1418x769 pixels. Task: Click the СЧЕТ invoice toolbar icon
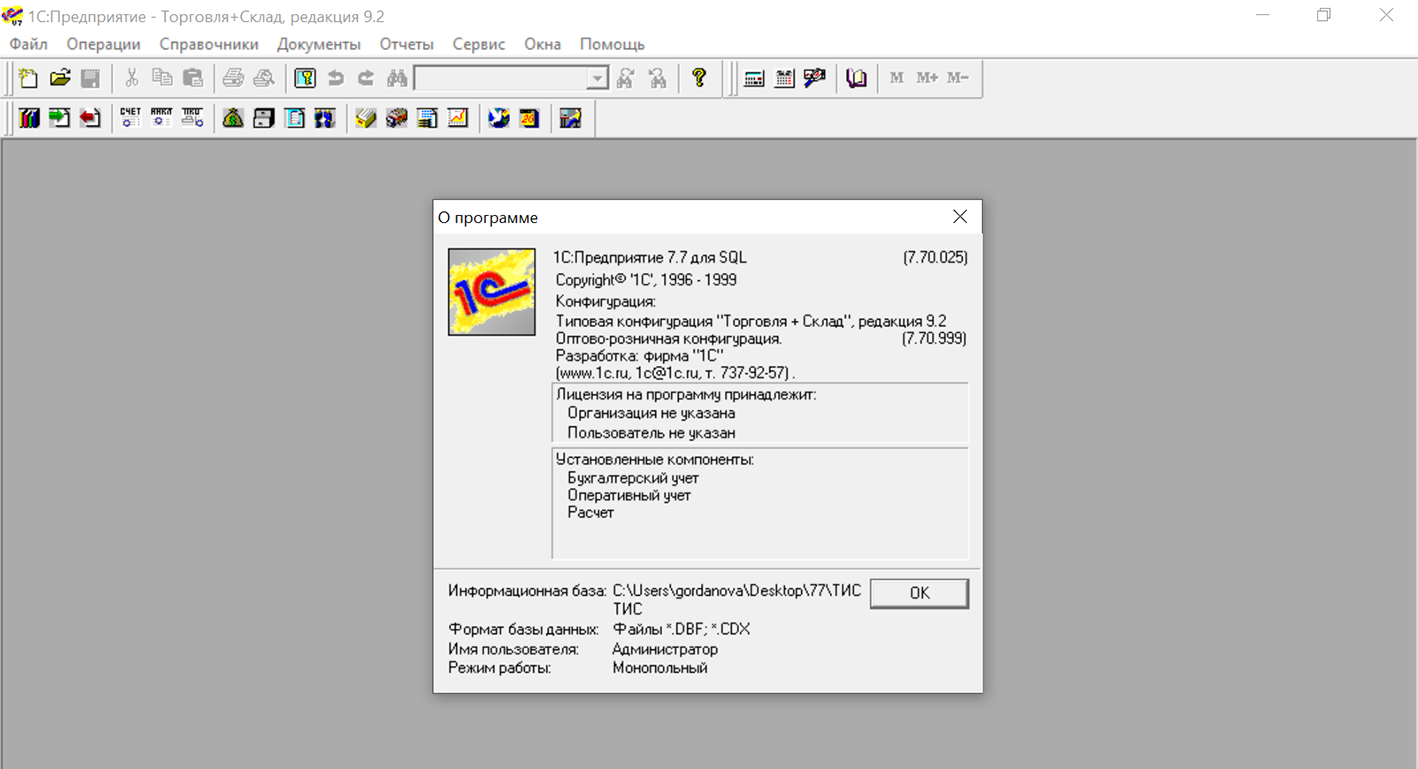[131, 118]
